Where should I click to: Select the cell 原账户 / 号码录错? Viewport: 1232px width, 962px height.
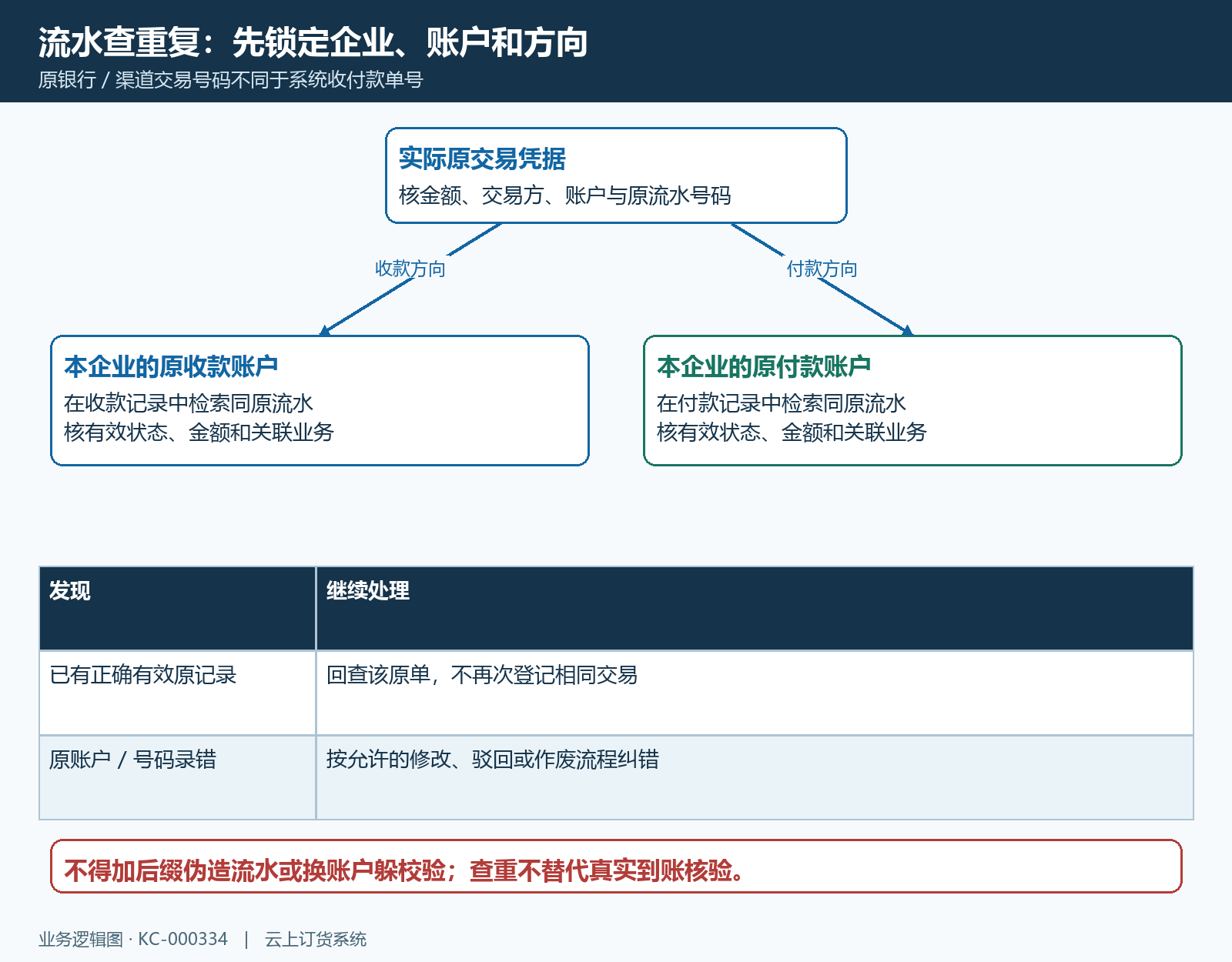pos(178,778)
